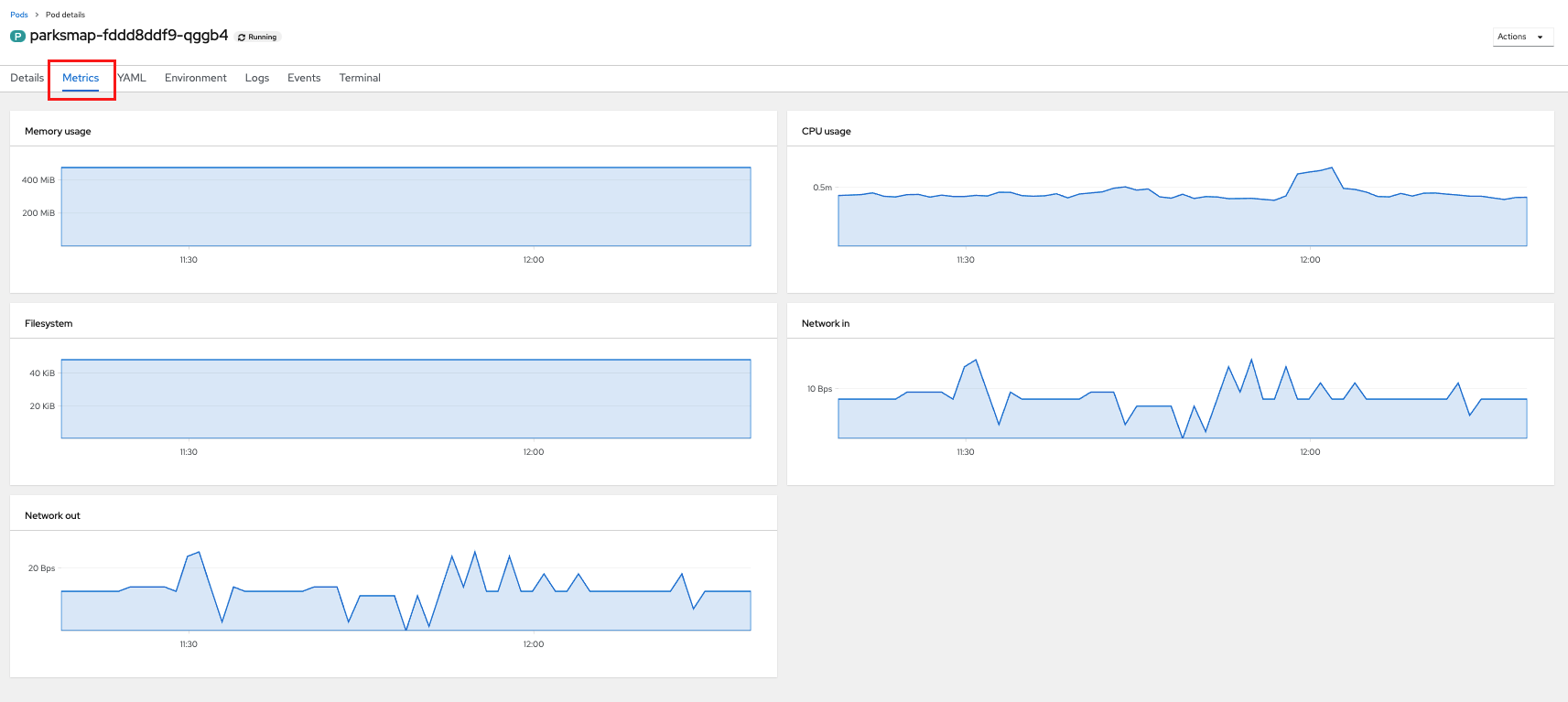
Task: View the Logs tab
Action: [x=256, y=78]
